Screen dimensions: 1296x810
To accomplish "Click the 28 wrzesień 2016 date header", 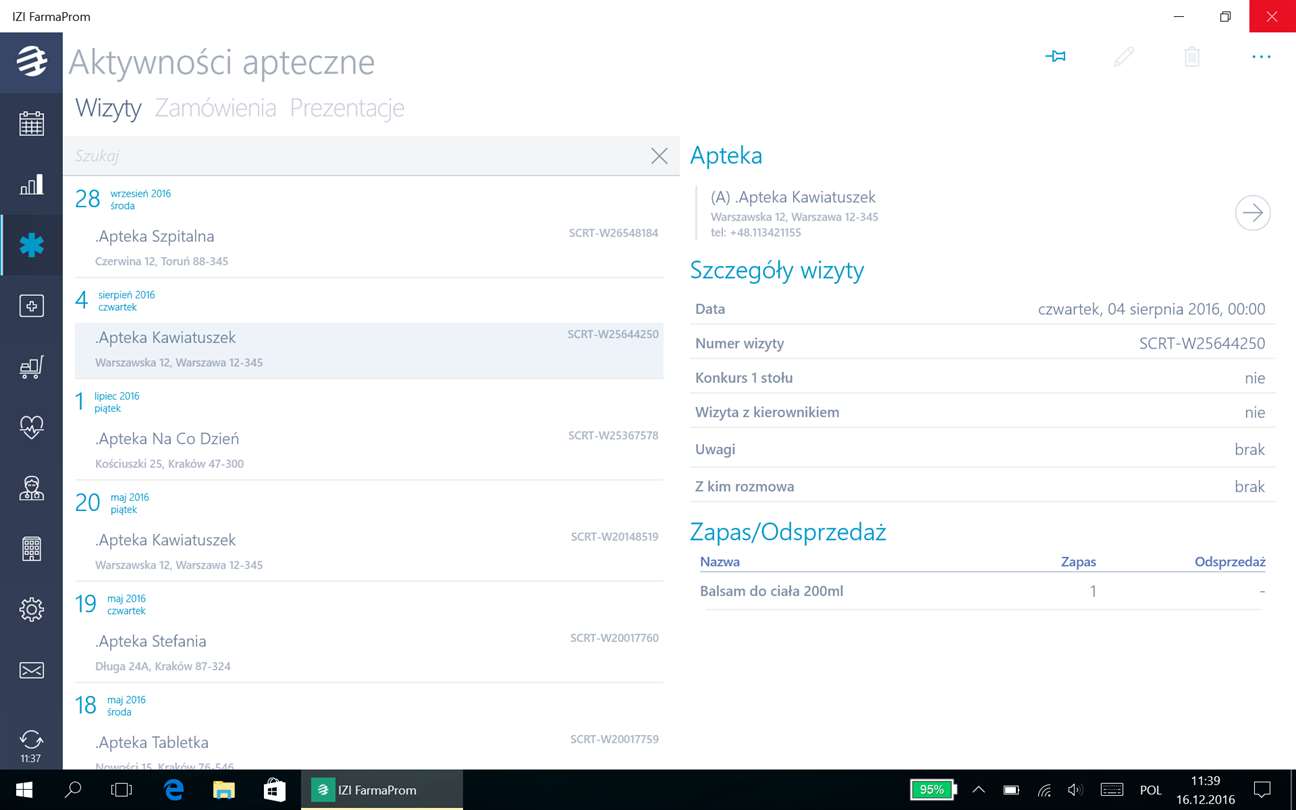I will [123, 199].
